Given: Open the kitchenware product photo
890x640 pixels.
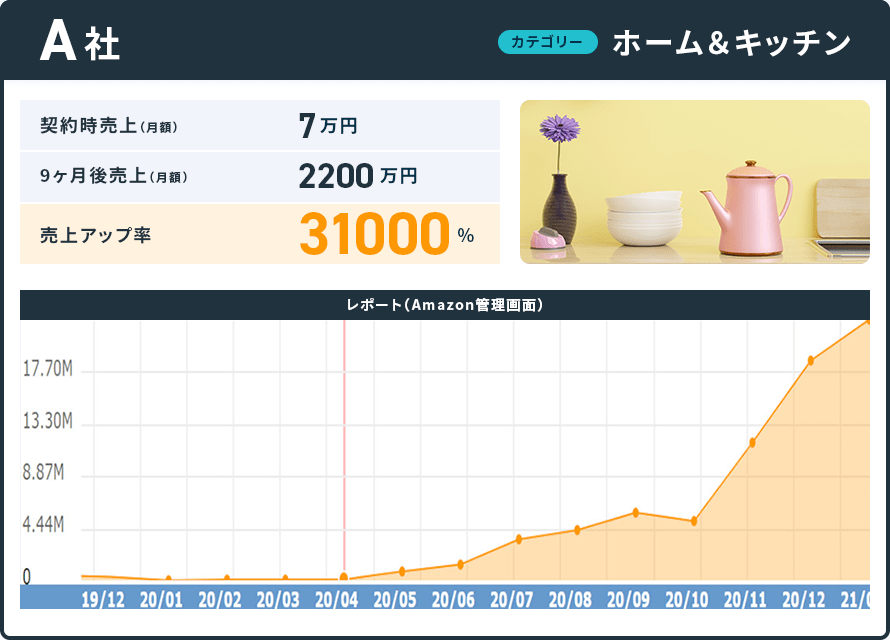Looking at the screenshot, I should tap(694, 182).
